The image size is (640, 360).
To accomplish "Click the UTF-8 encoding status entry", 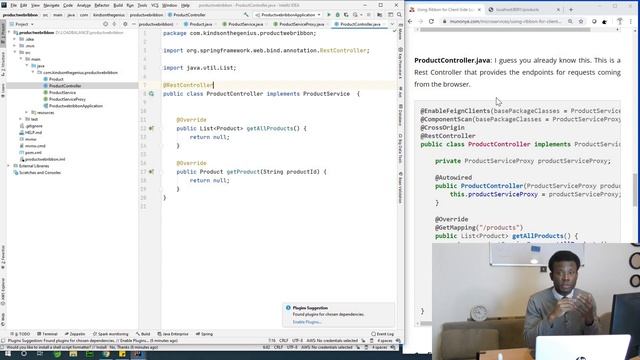I will pos(297,340).
